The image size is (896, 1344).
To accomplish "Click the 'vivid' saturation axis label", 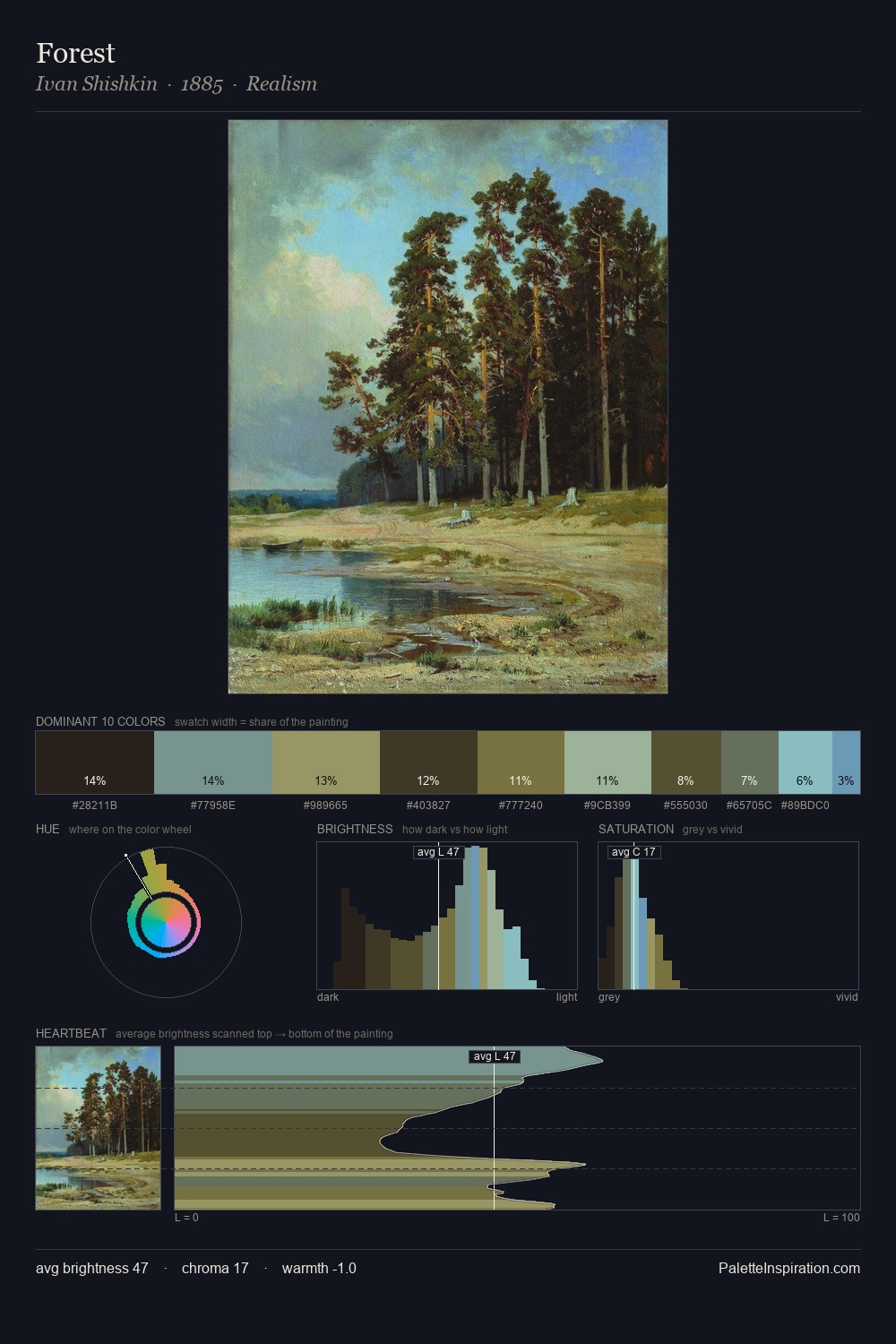I will (x=847, y=997).
